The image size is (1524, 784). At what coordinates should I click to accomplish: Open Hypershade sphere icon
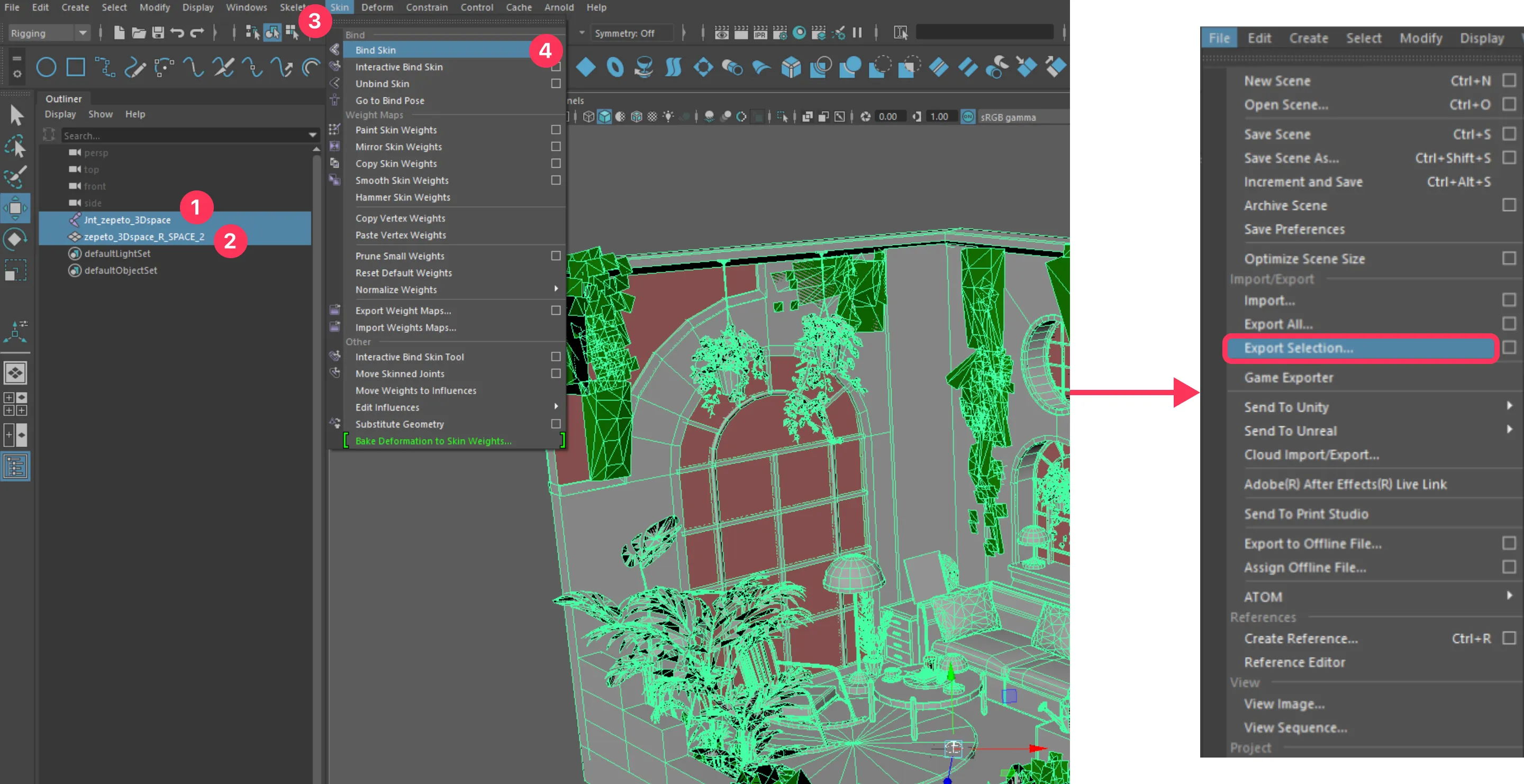799,32
